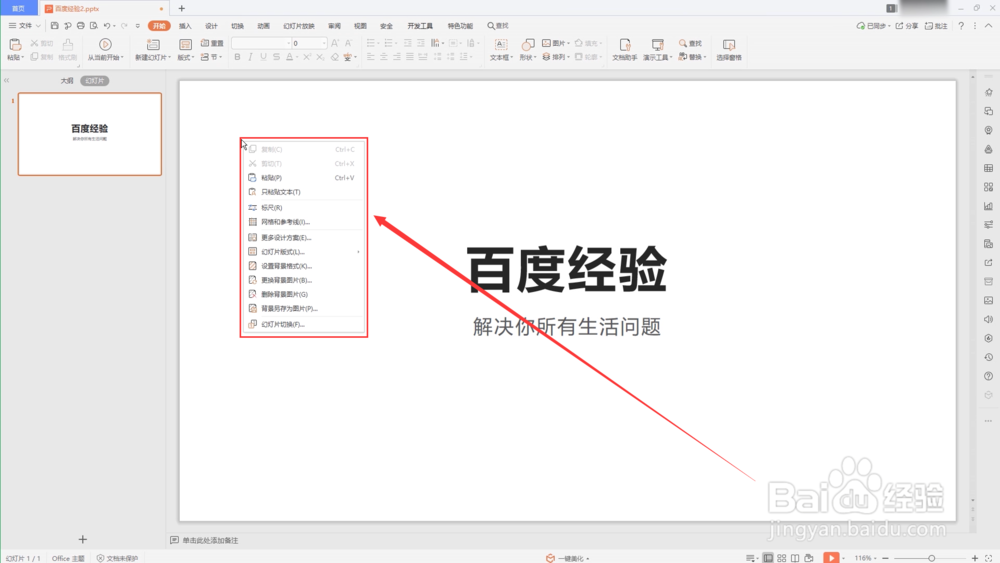Image resolution: width=1000 pixels, height=563 pixels.
Task: Toggle the notes pane icon in status bar
Action: tap(751, 558)
